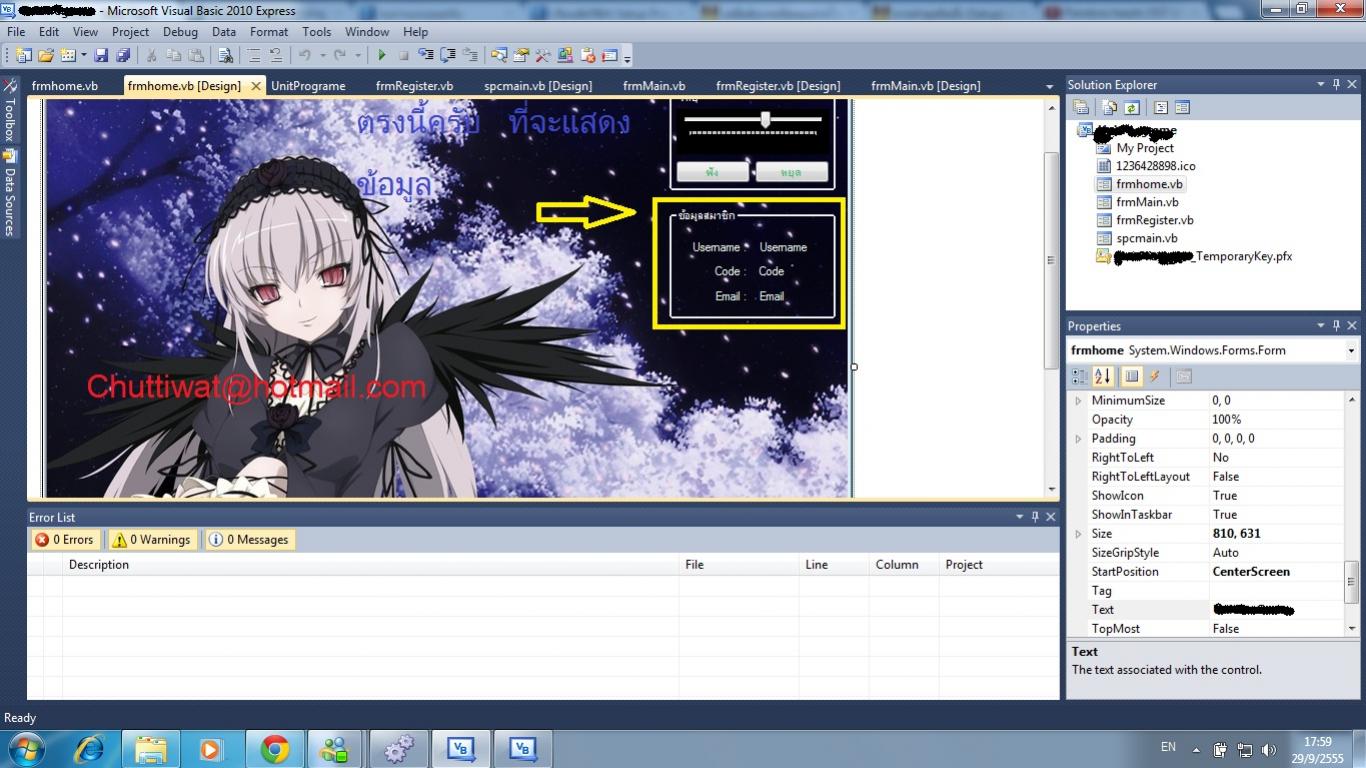The height and width of the screenshot is (768, 1366).
Task: Click the Comment out selected lines icon
Action: click(254, 55)
